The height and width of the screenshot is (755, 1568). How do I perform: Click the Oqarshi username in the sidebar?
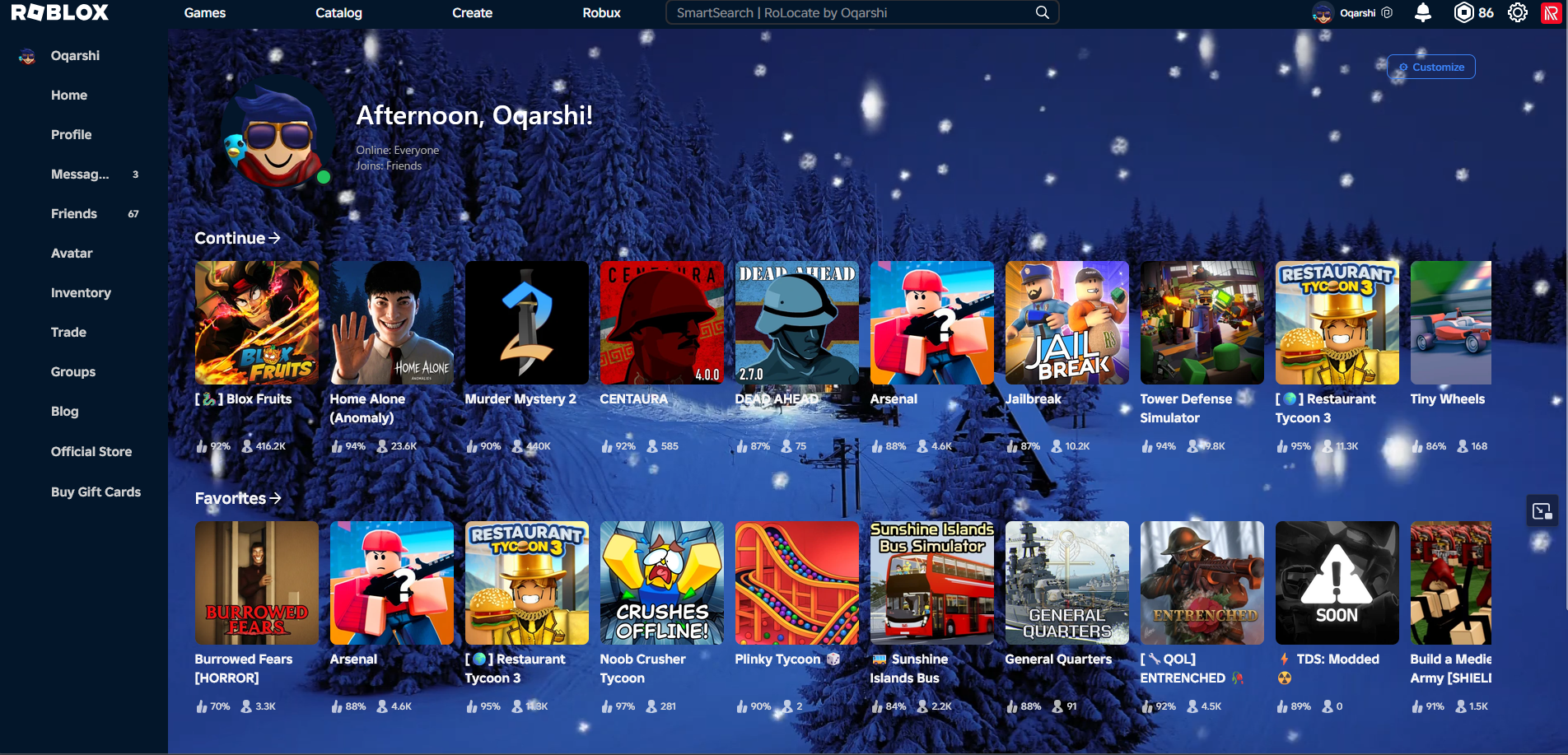(x=75, y=55)
